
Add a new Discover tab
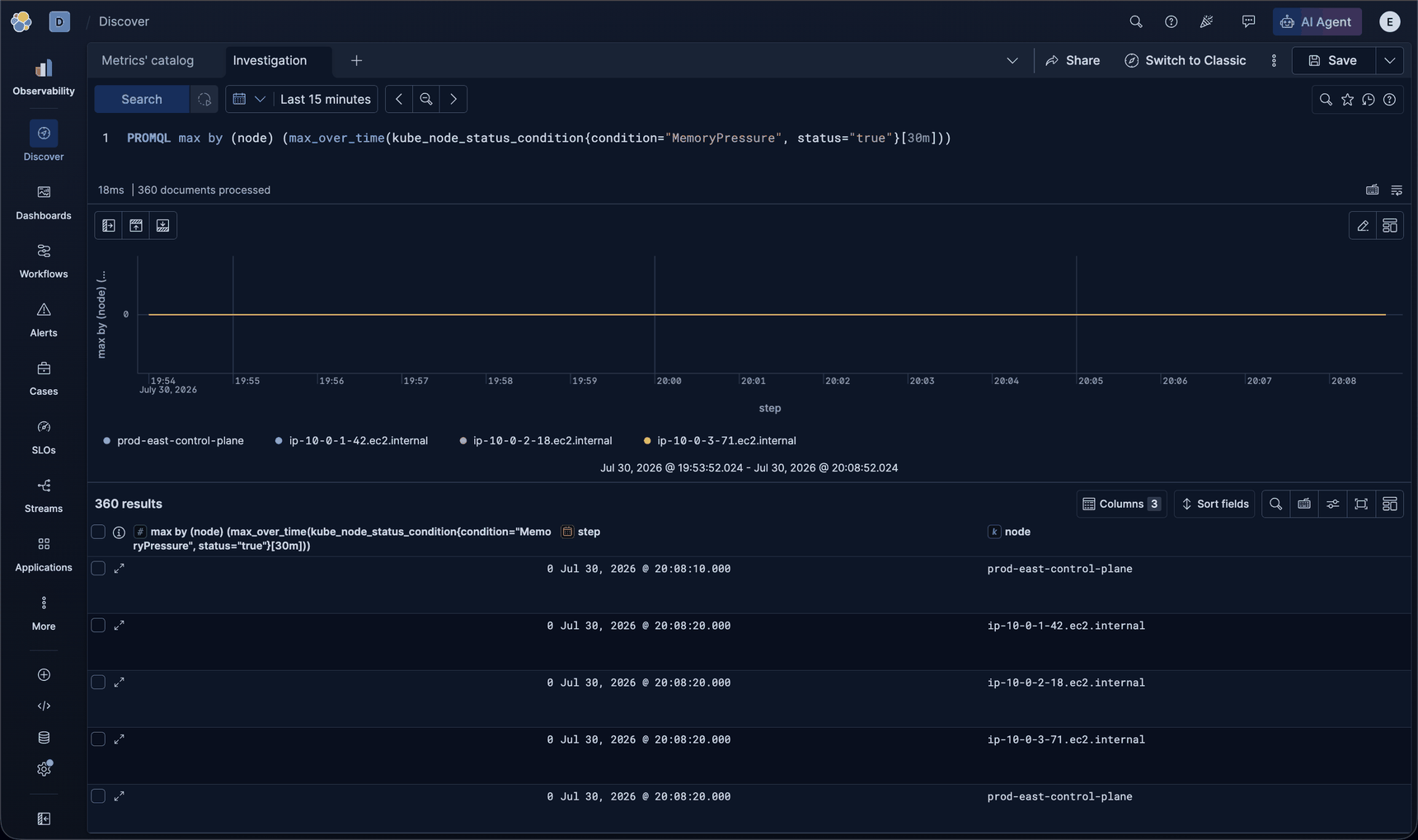pos(356,61)
